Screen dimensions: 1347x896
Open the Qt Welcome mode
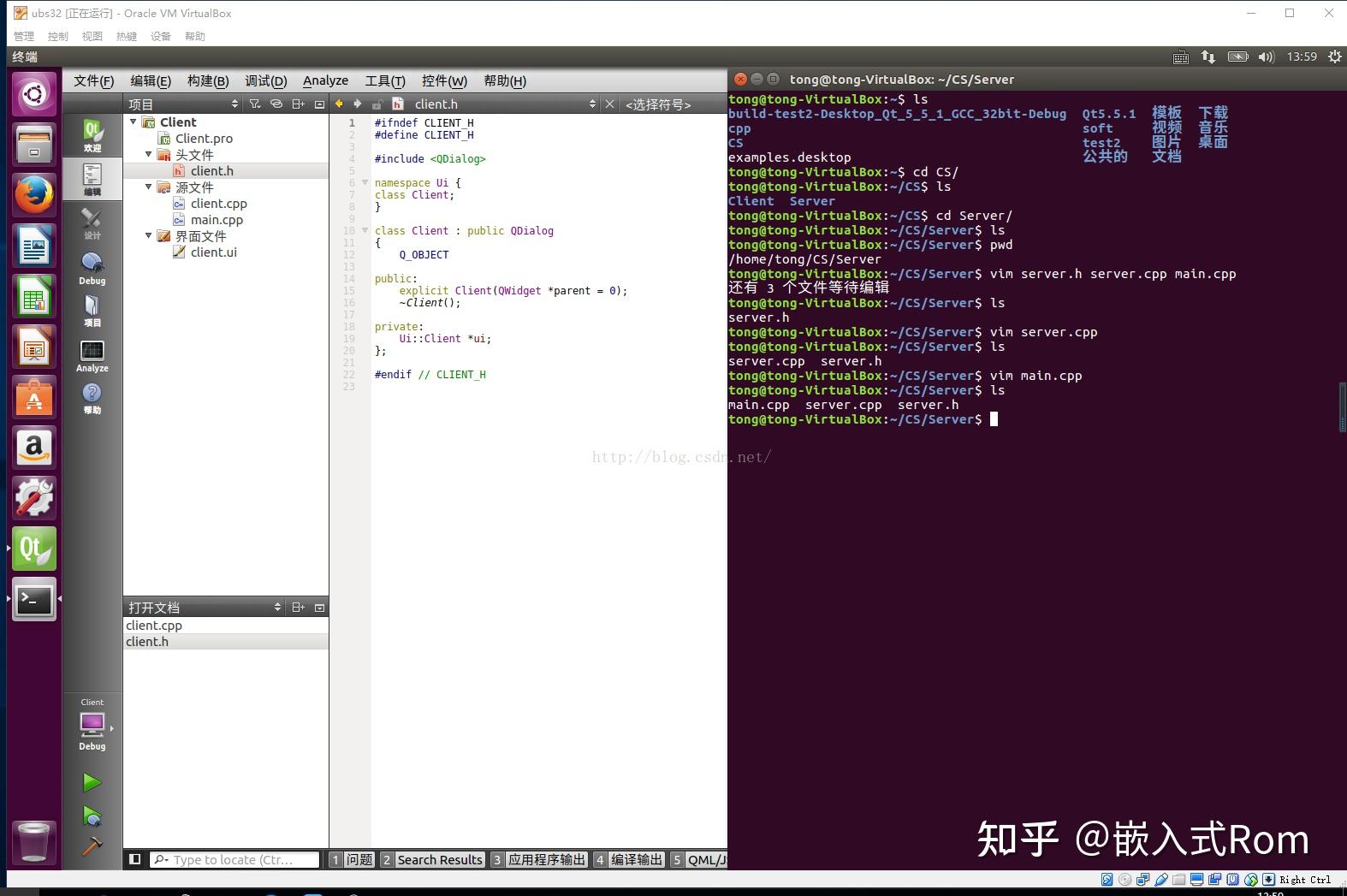[x=92, y=135]
